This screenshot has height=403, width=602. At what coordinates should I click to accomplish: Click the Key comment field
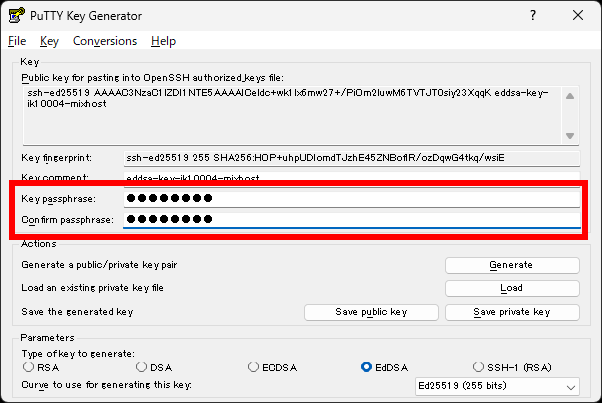352,177
